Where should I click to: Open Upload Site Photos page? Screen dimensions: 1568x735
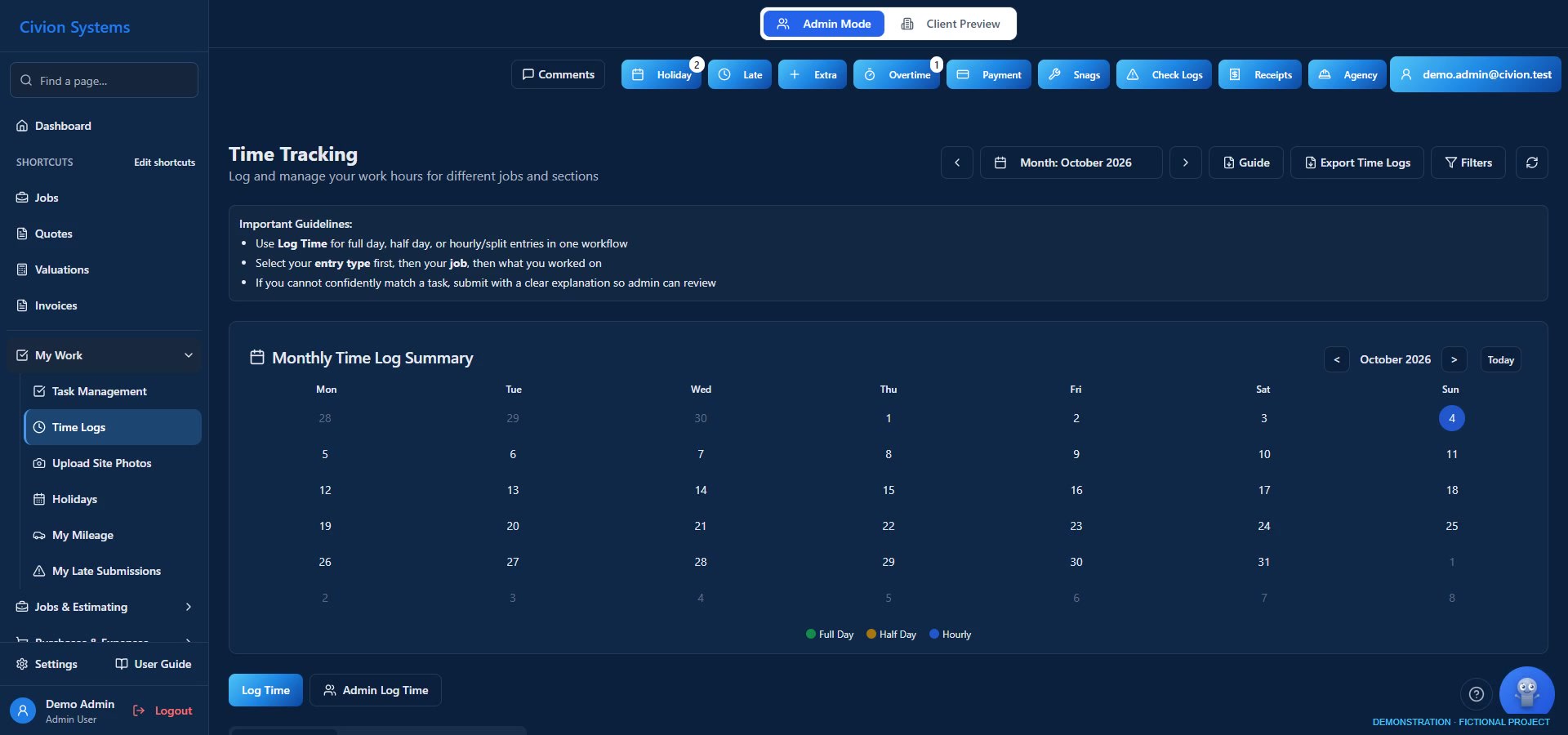click(x=113, y=463)
